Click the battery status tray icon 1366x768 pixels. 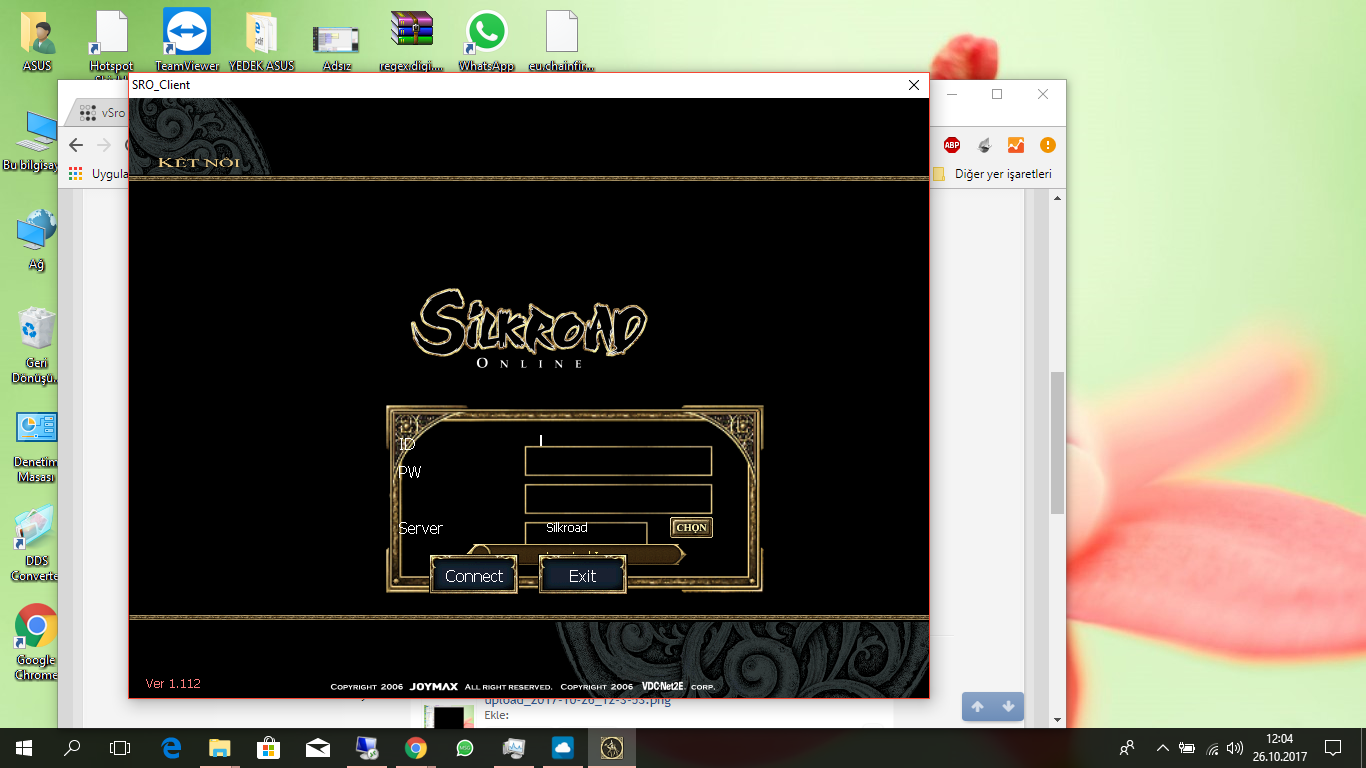1187,747
